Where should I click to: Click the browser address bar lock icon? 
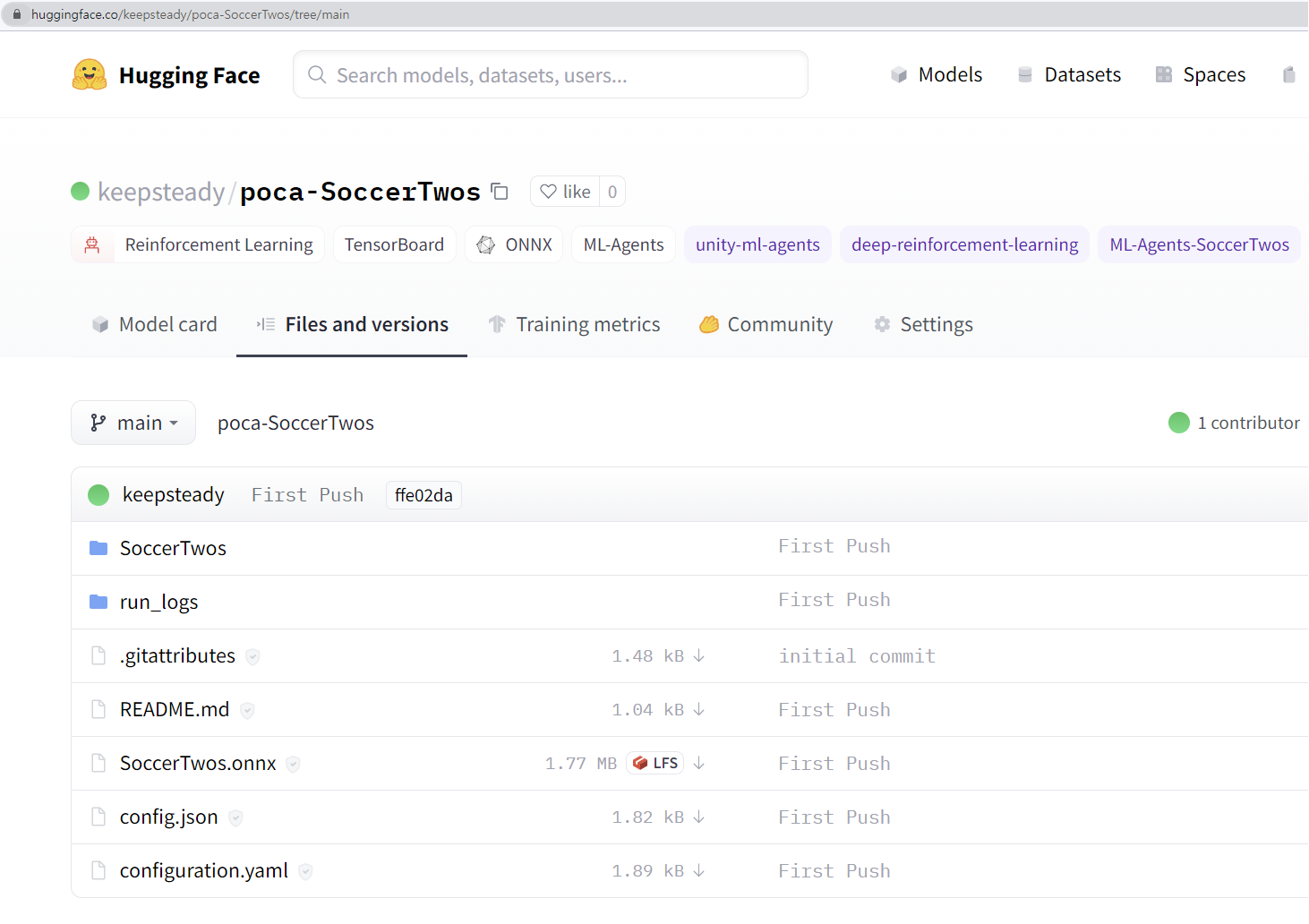(x=16, y=14)
